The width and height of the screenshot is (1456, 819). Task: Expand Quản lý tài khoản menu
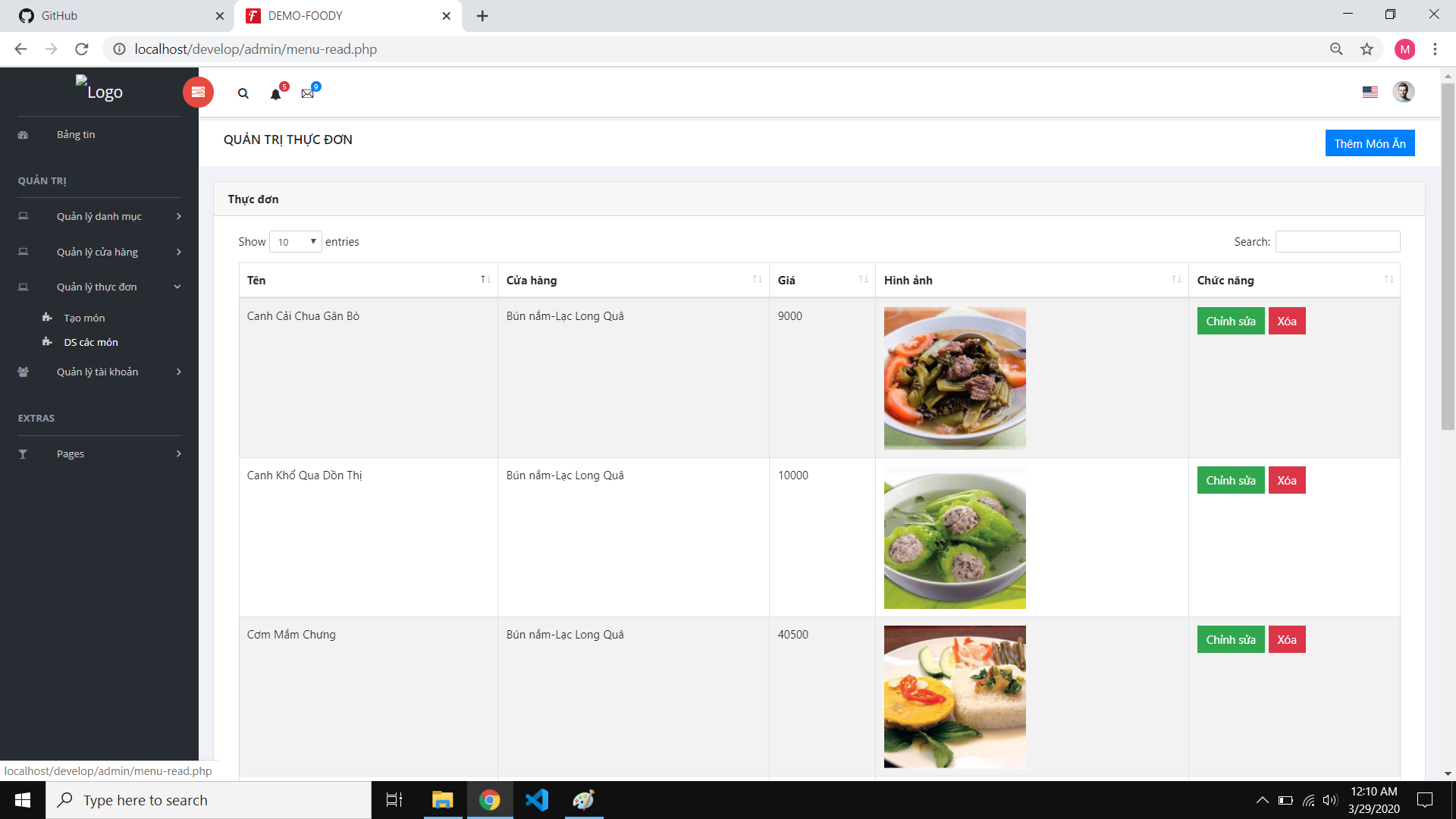click(x=99, y=372)
